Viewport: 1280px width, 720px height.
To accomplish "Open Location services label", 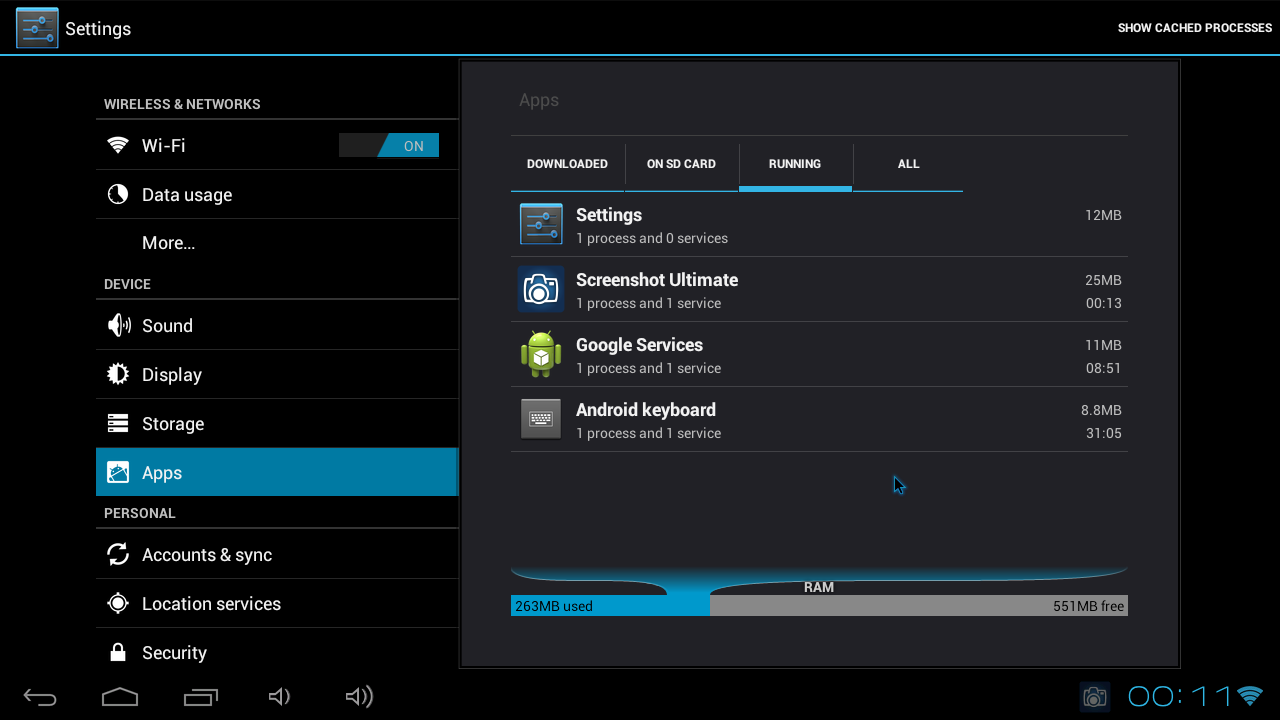I will [x=211, y=604].
